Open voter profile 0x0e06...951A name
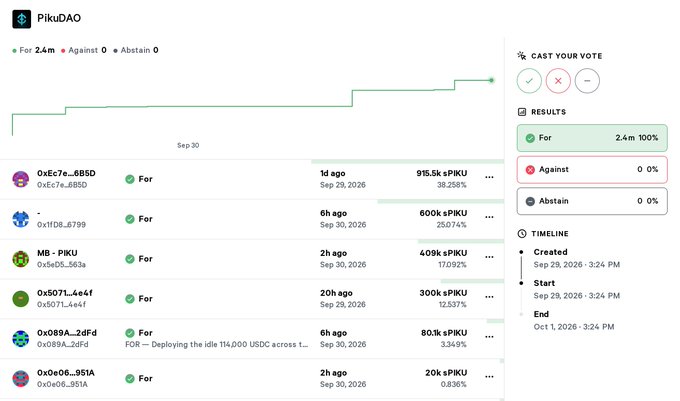Image resolution: width=680 pixels, height=401 pixels. click(x=66, y=373)
